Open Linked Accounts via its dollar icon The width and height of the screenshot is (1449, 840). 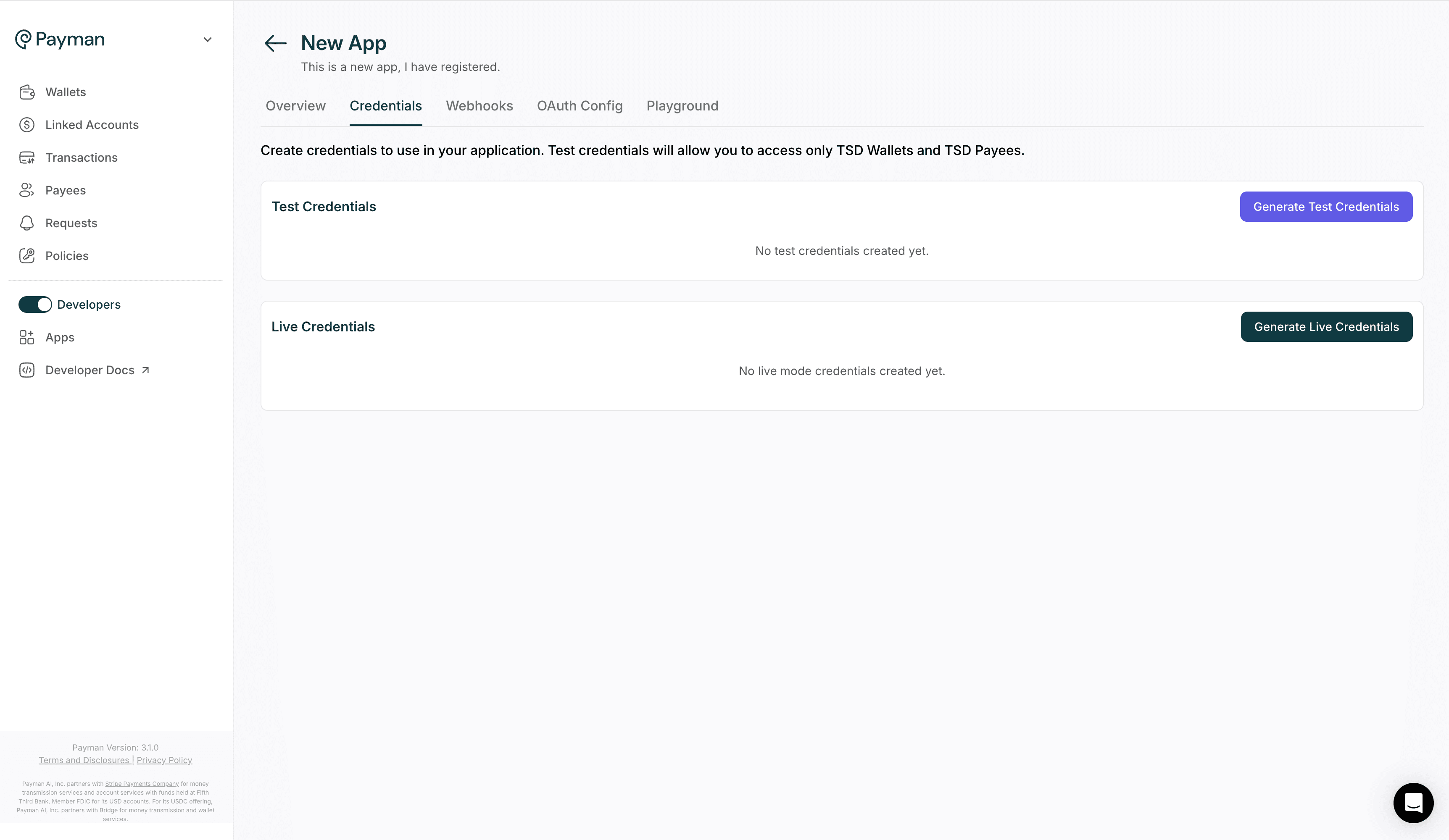26,124
